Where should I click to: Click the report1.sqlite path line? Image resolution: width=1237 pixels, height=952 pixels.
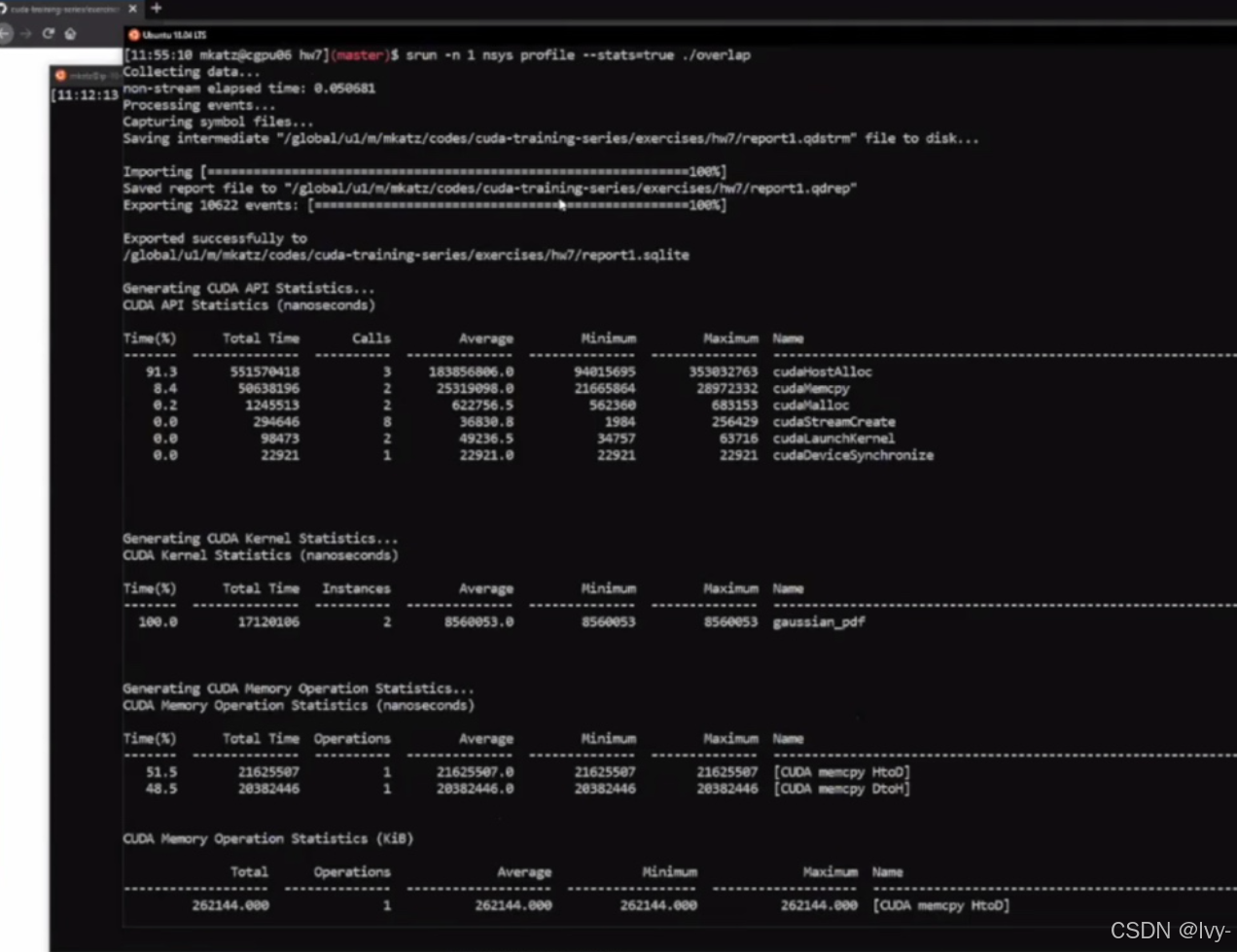(x=406, y=255)
